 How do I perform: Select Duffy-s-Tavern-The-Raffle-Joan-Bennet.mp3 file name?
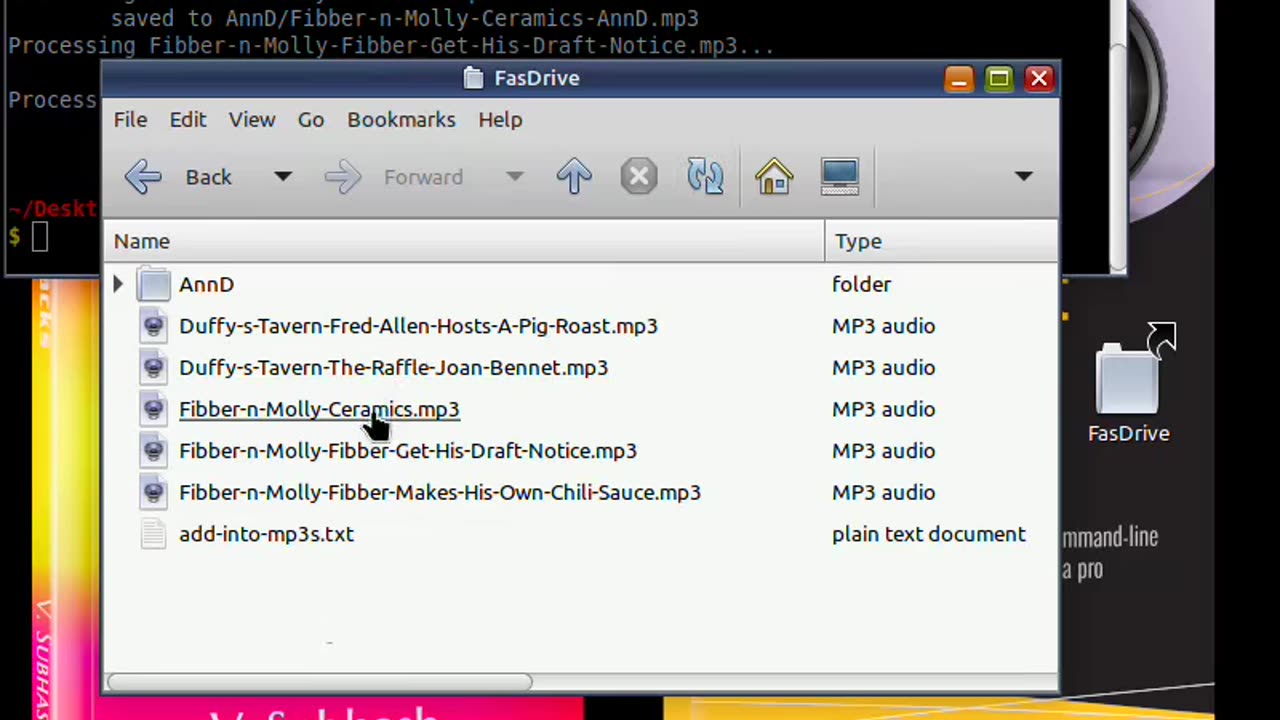(393, 368)
